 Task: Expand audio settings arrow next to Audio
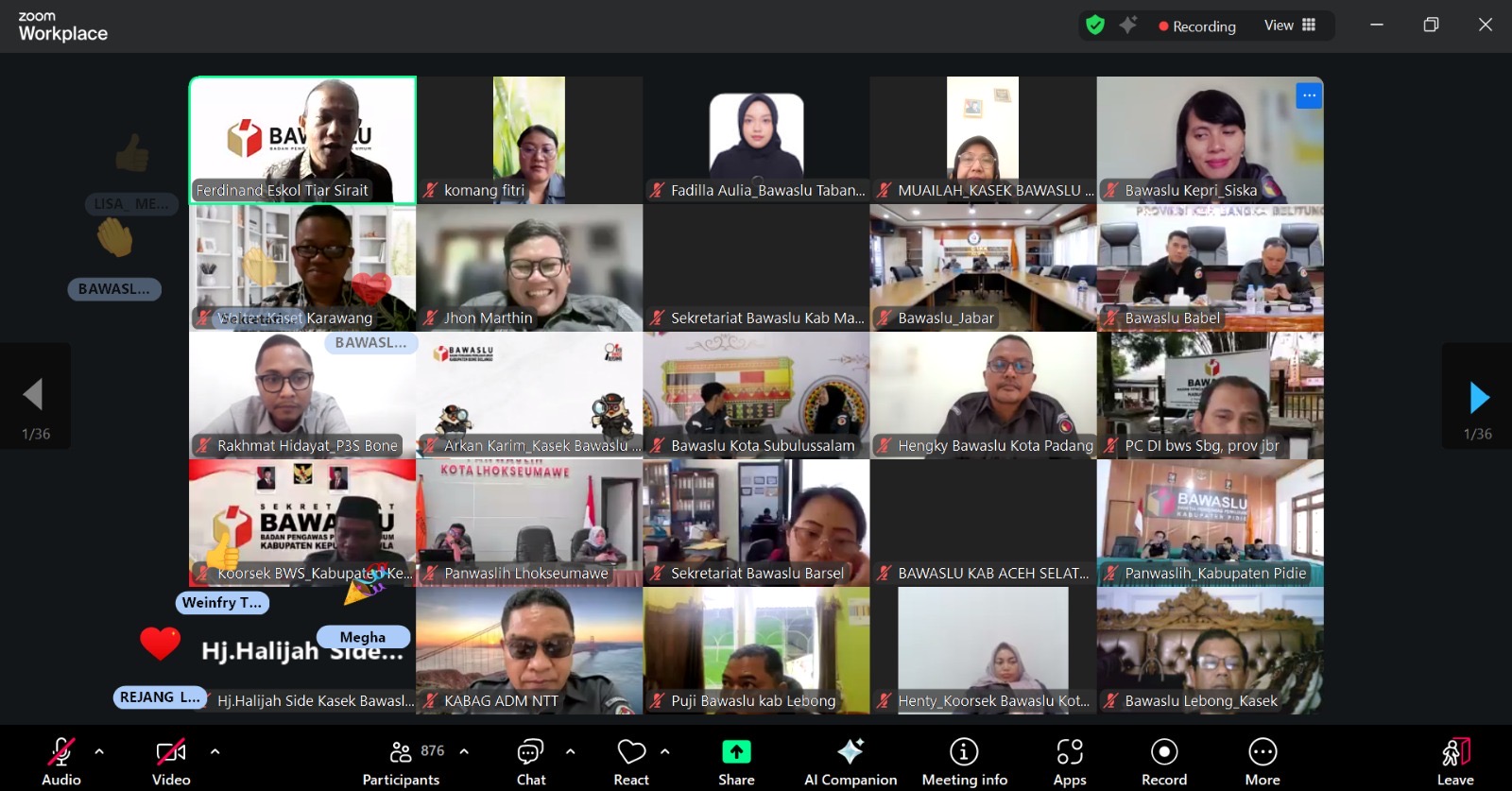pos(99,752)
